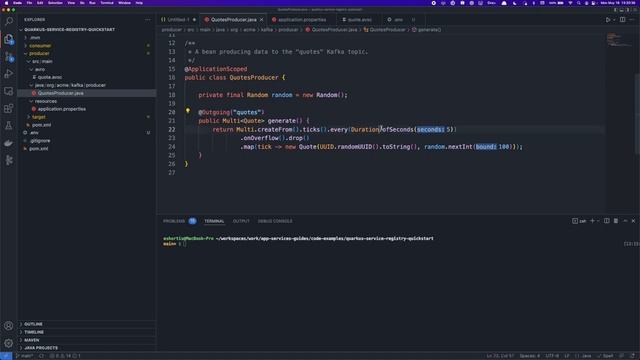Maximize the terminal panel with chevron up
The image size is (640, 360).
click(625, 221)
